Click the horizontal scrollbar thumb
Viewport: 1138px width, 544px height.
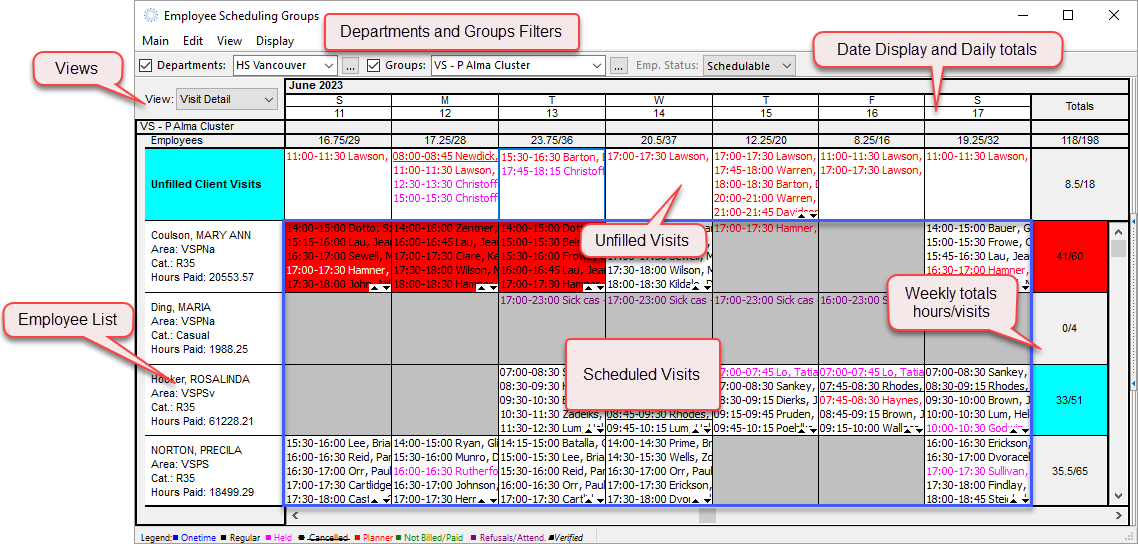707,516
